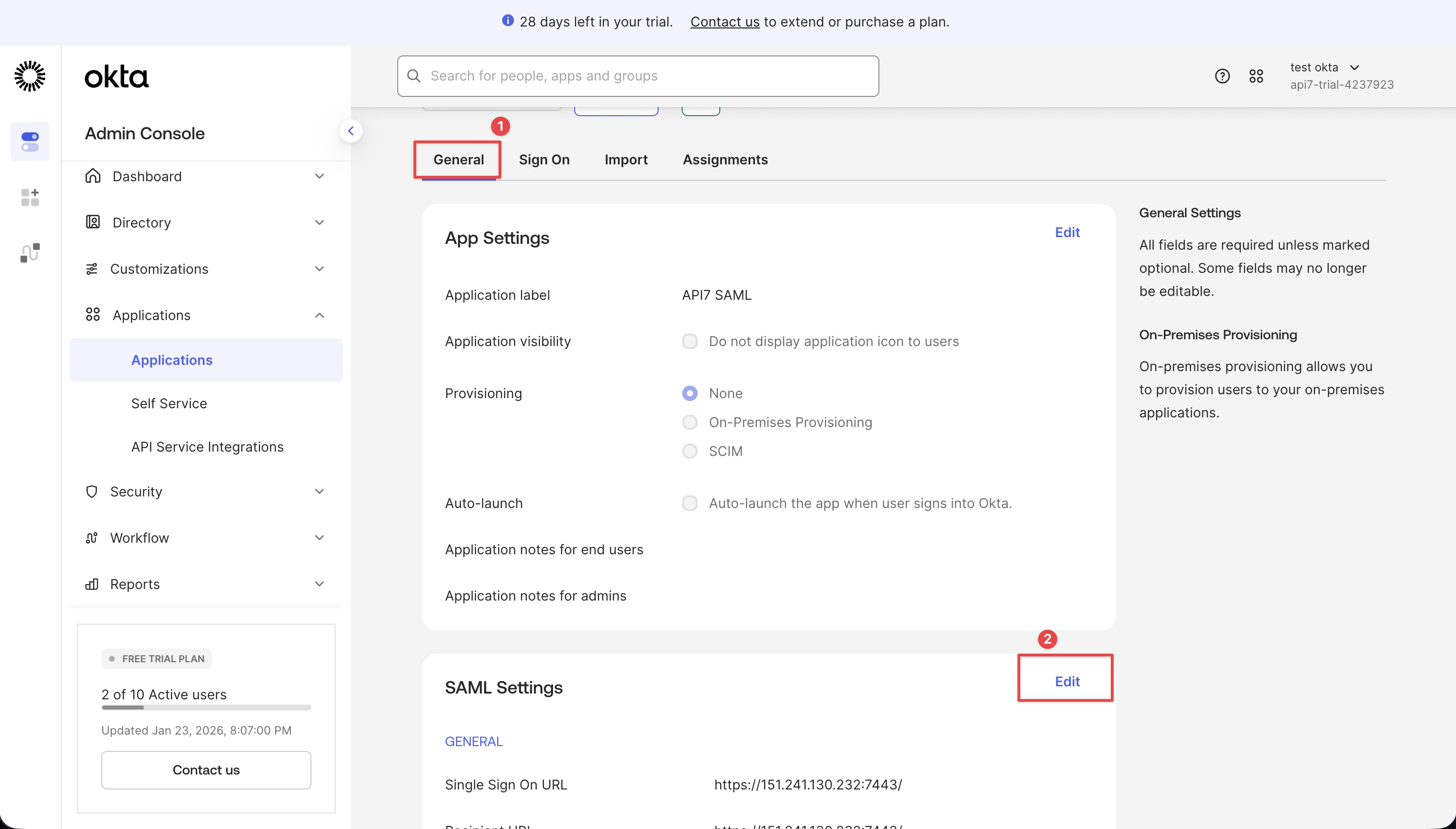Select the Security shield icon
The image size is (1456, 829).
[92, 491]
